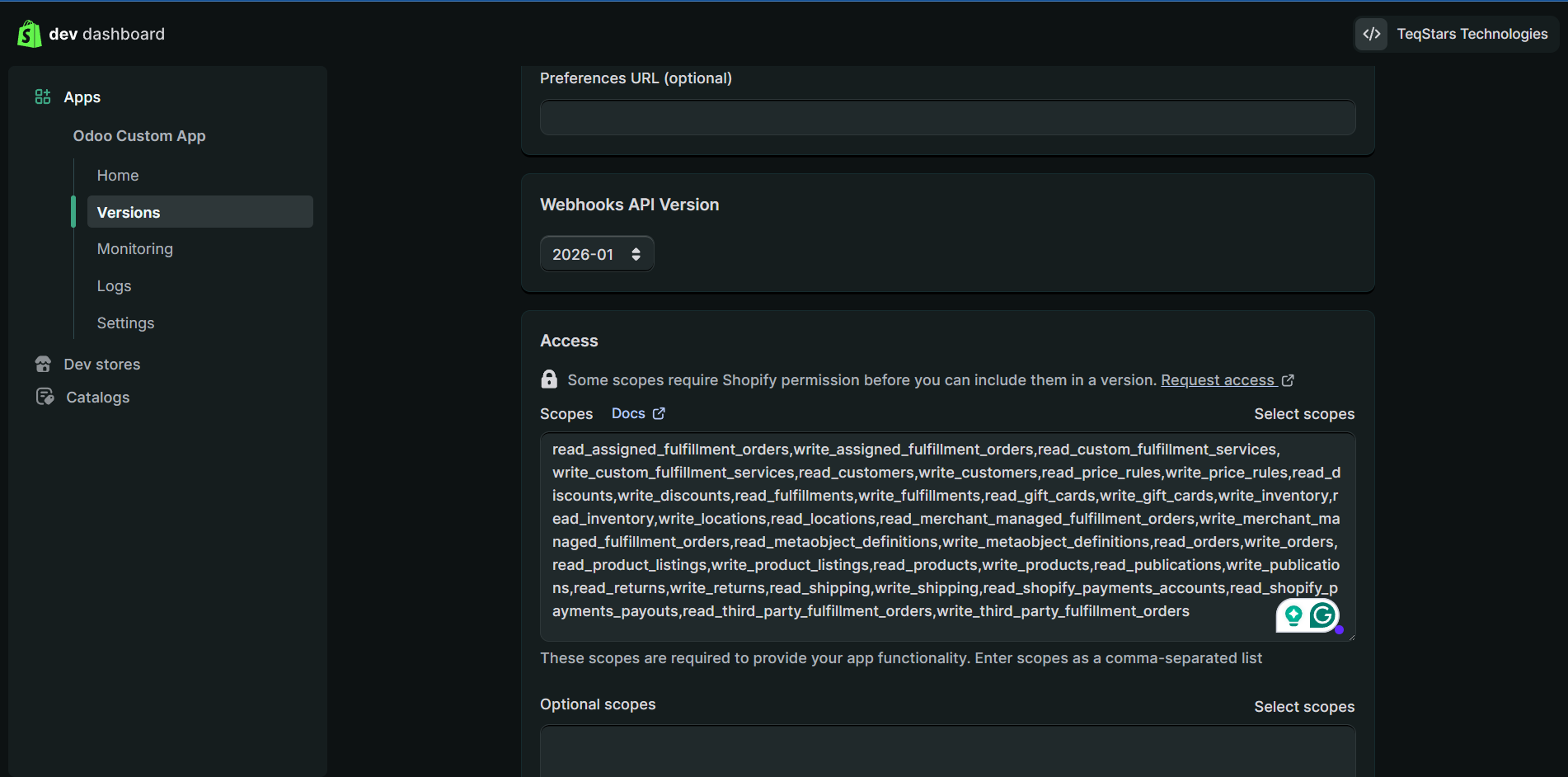Click the Catalogs icon

45,397
